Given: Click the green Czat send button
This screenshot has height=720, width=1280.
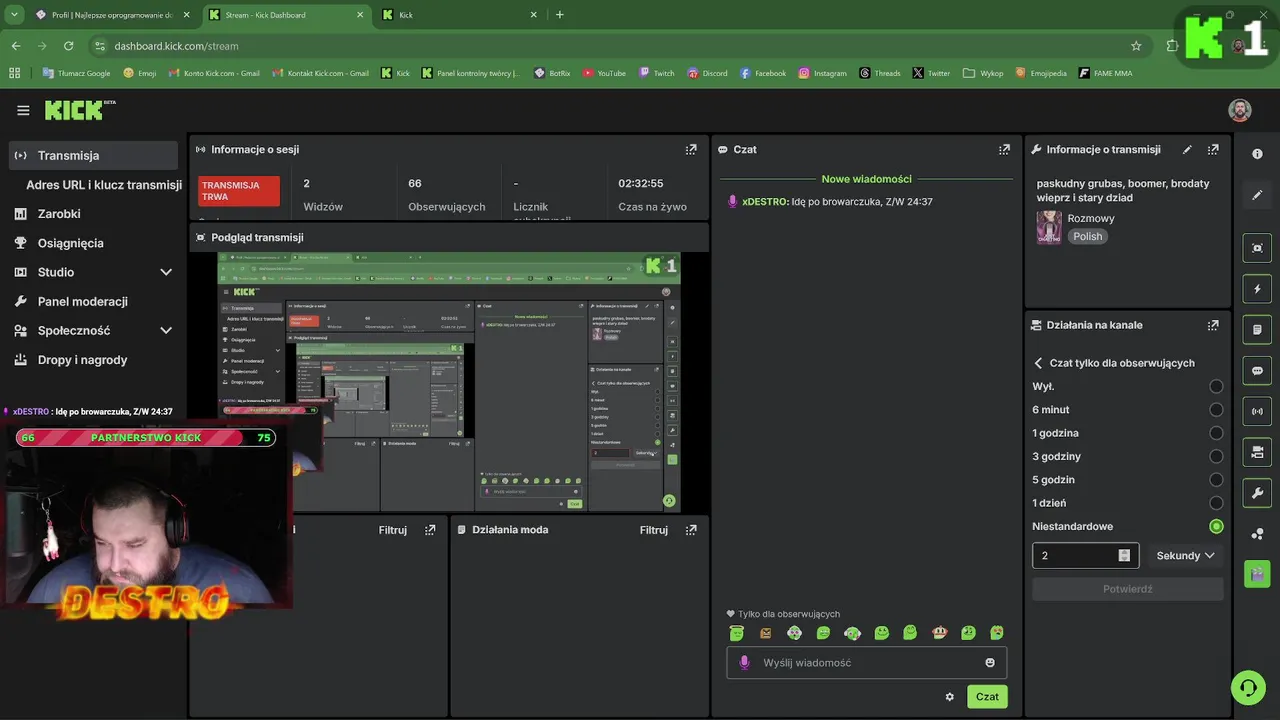Looking at the screenshot, I should click(x=987, y=697).
